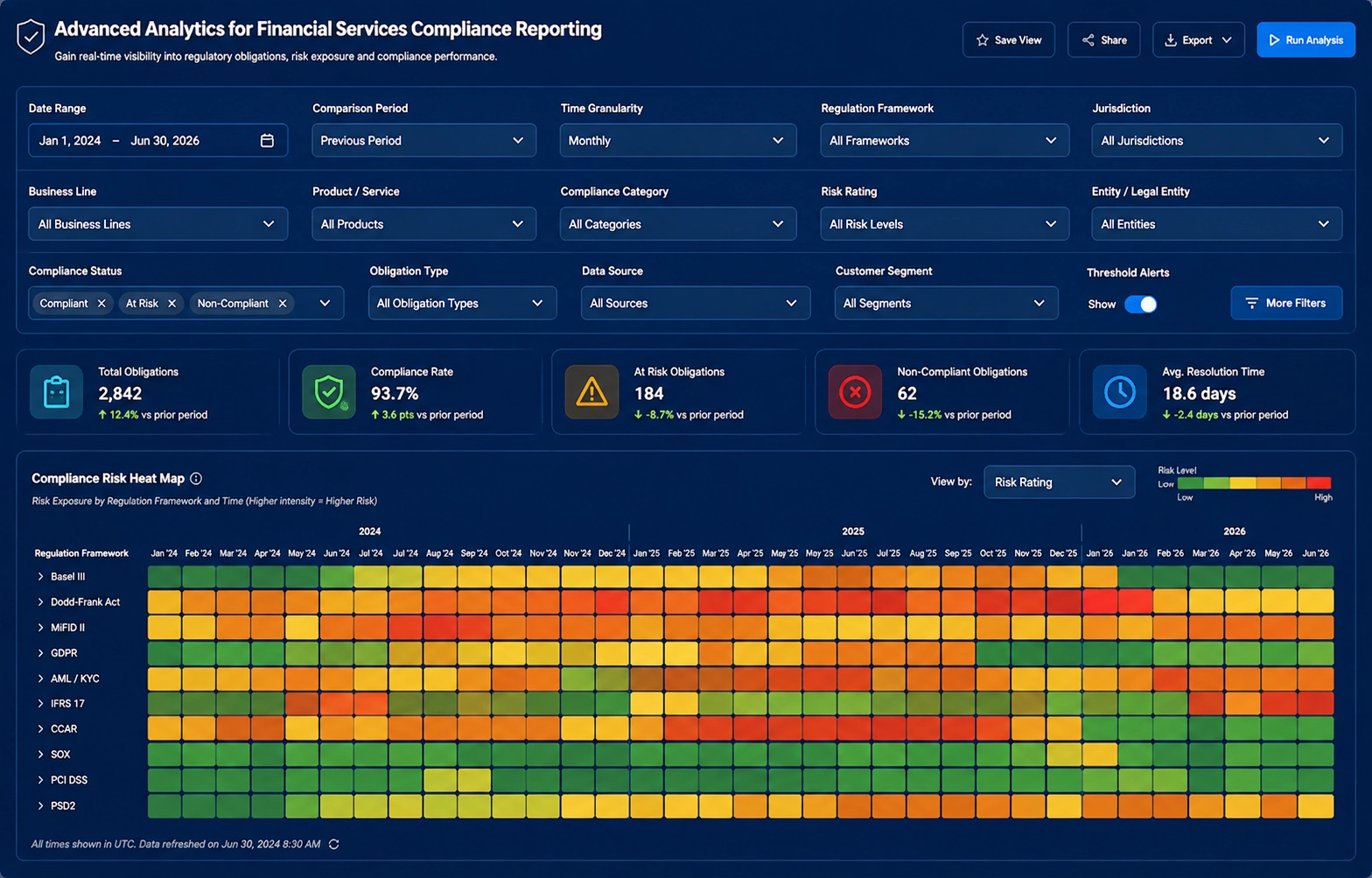Screen dimensions: 1372x878
Task: Click the Compliance Rate shield icon
Action: (x=329, y=392)
